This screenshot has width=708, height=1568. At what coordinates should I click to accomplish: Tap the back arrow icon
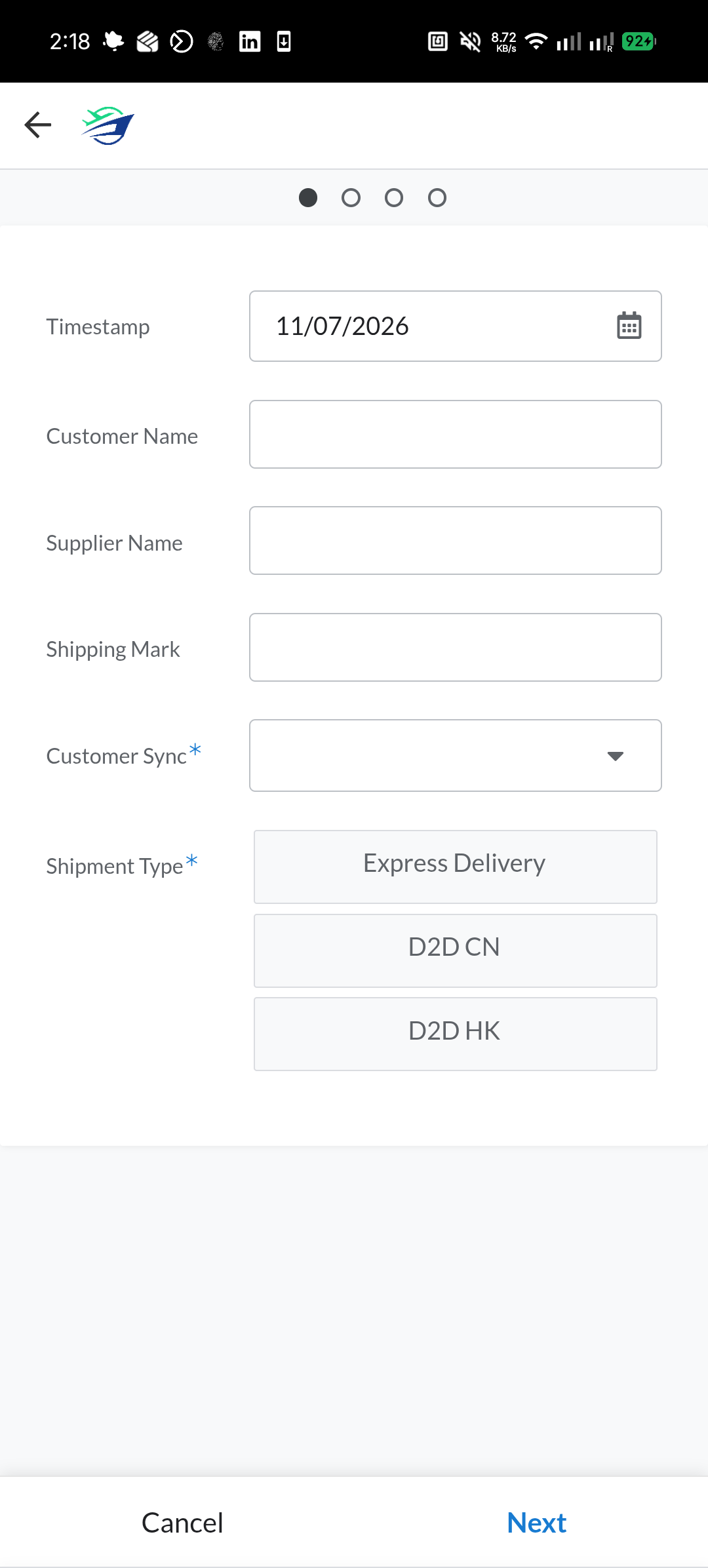tap(38, 125)
